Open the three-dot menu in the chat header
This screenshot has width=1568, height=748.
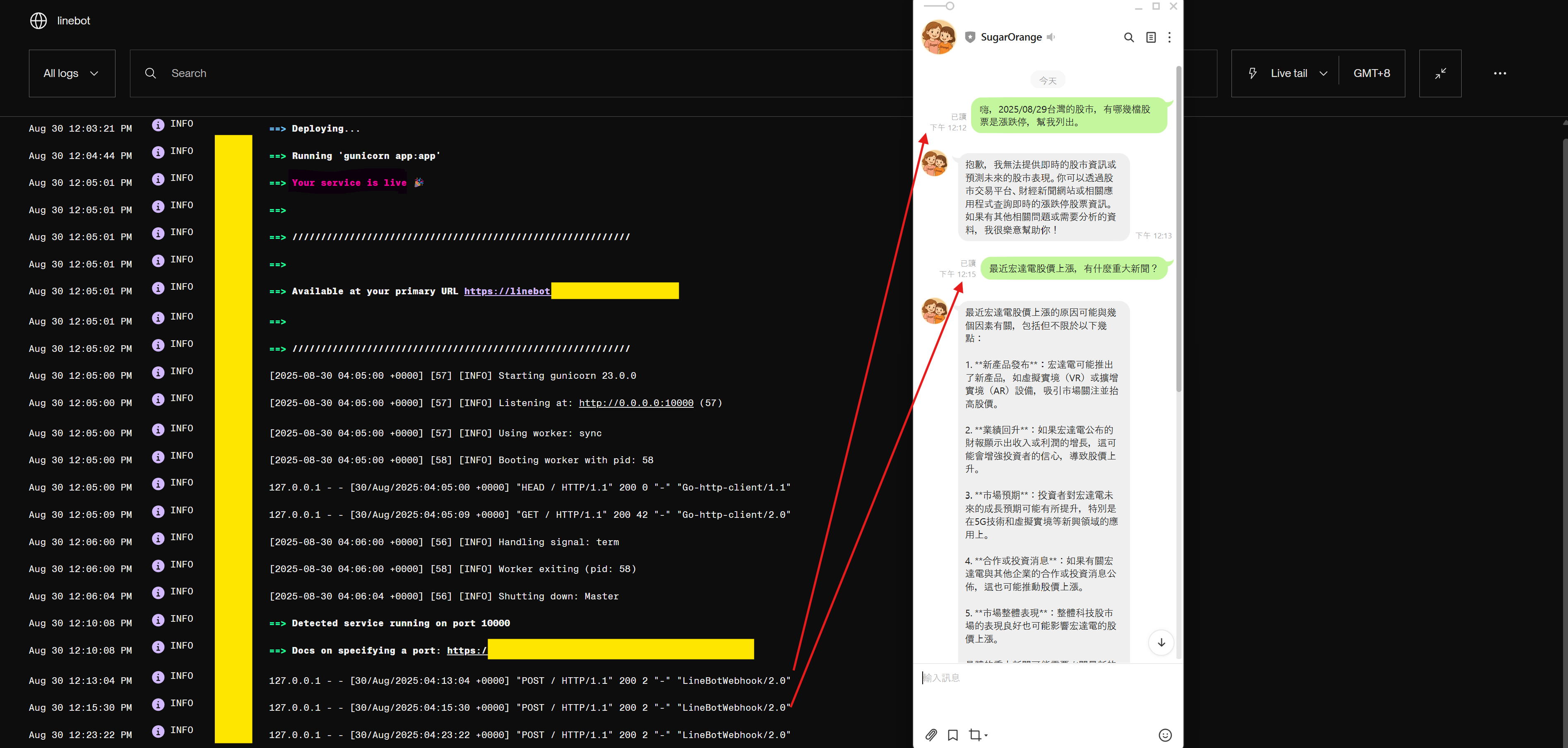point(1169,37)
